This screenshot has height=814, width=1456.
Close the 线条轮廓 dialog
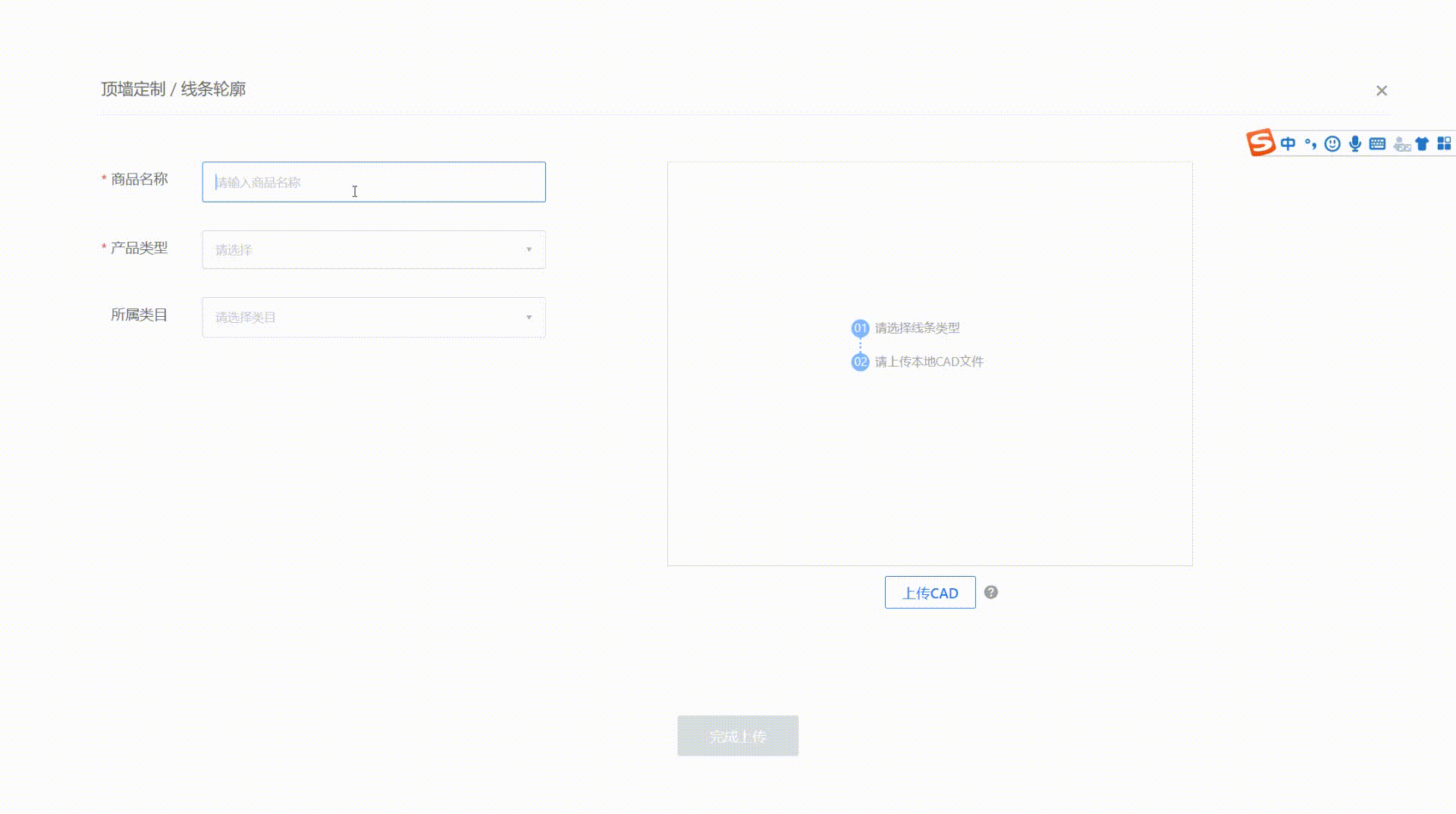tap(1381, 91)
